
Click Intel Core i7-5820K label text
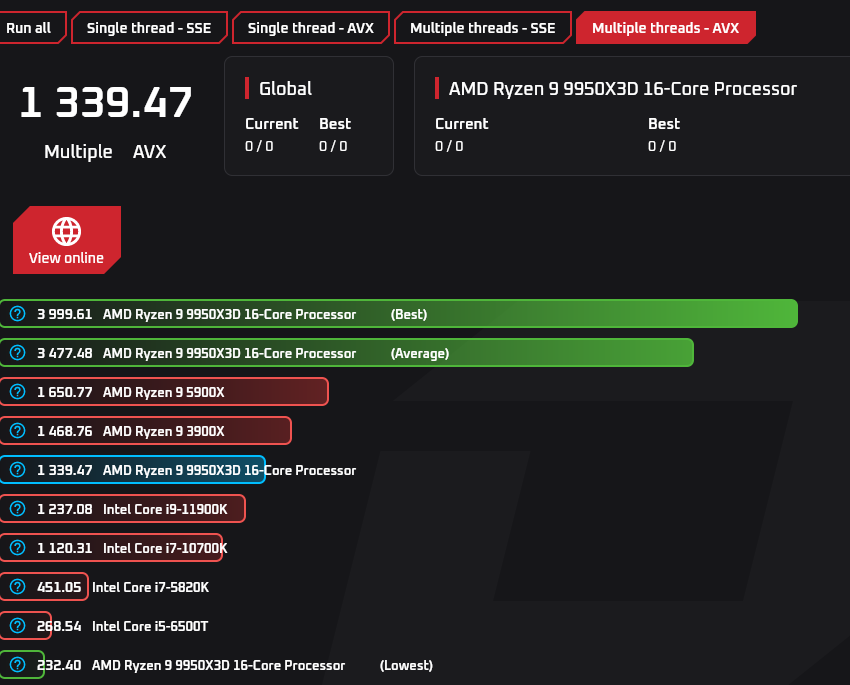point(150,587)
